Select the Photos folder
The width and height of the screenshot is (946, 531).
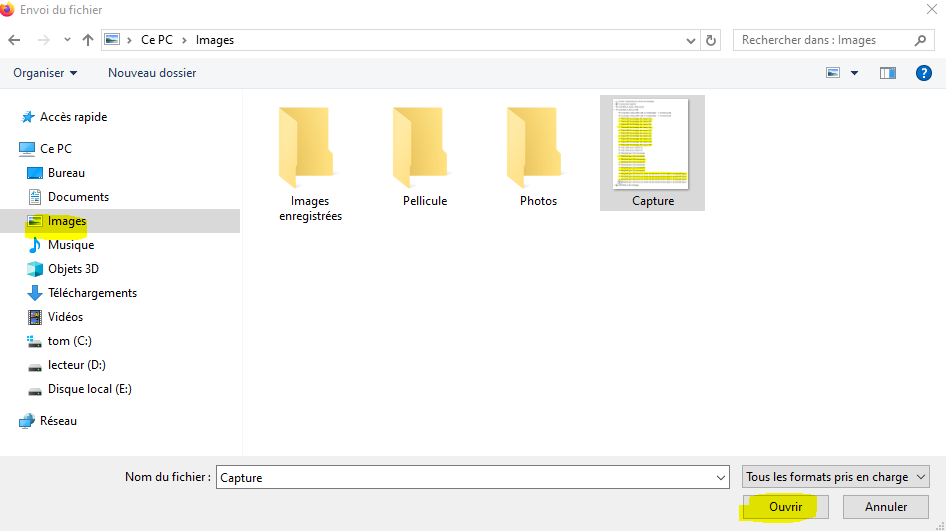click(538, 156)
